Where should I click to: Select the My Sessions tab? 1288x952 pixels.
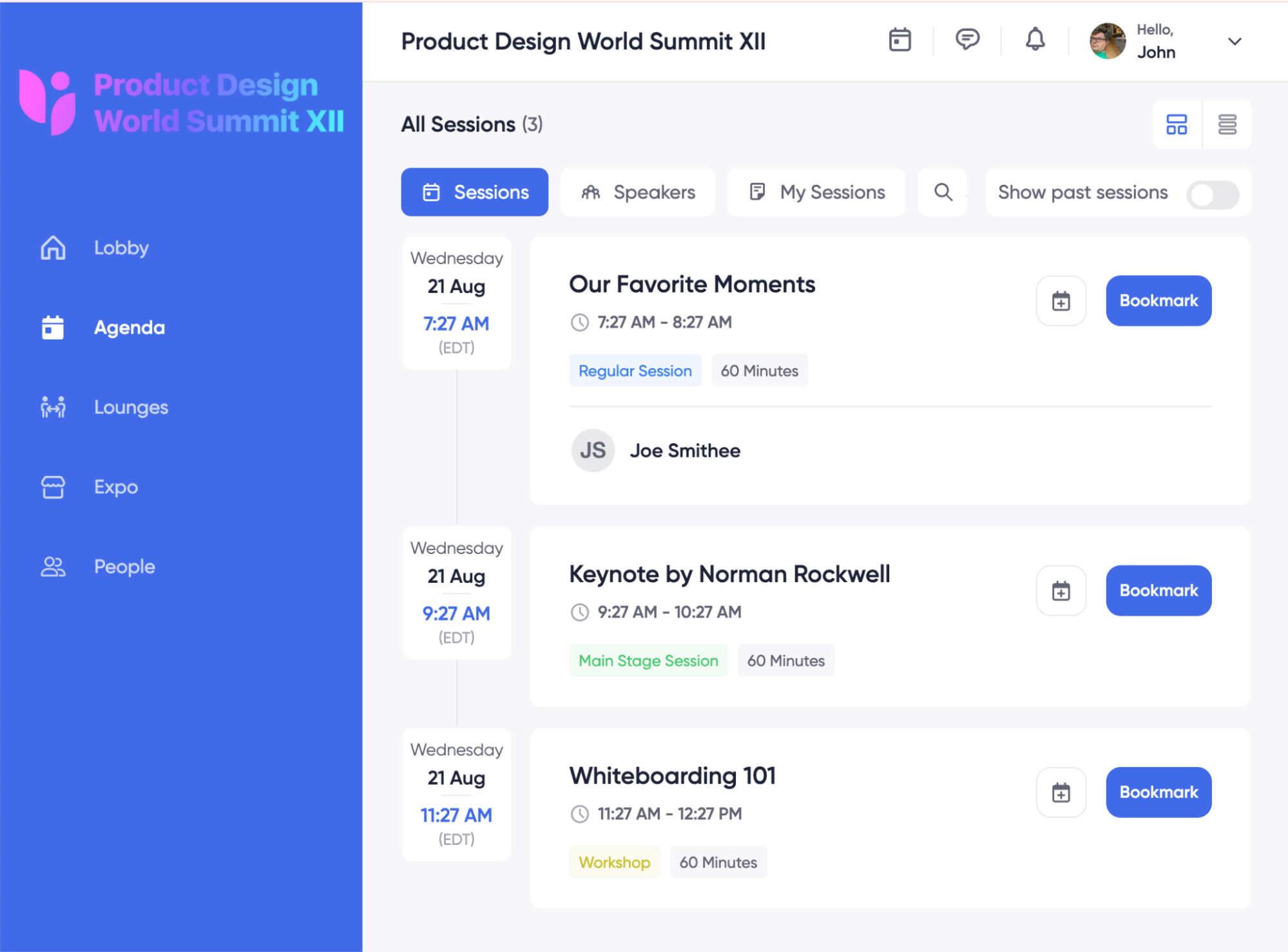point(816,192)
